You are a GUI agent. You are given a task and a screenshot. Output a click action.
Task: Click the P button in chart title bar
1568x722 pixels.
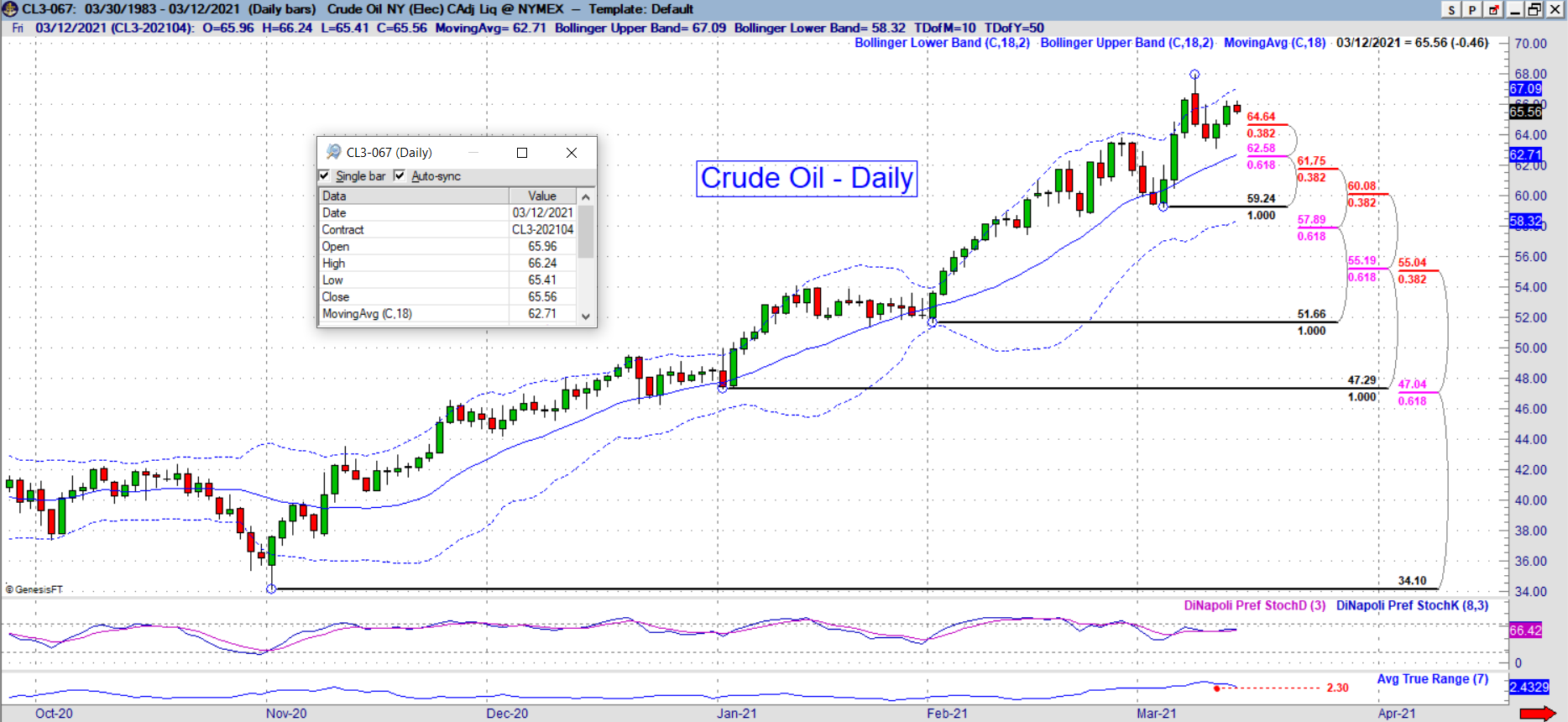tap(1472, 9)
